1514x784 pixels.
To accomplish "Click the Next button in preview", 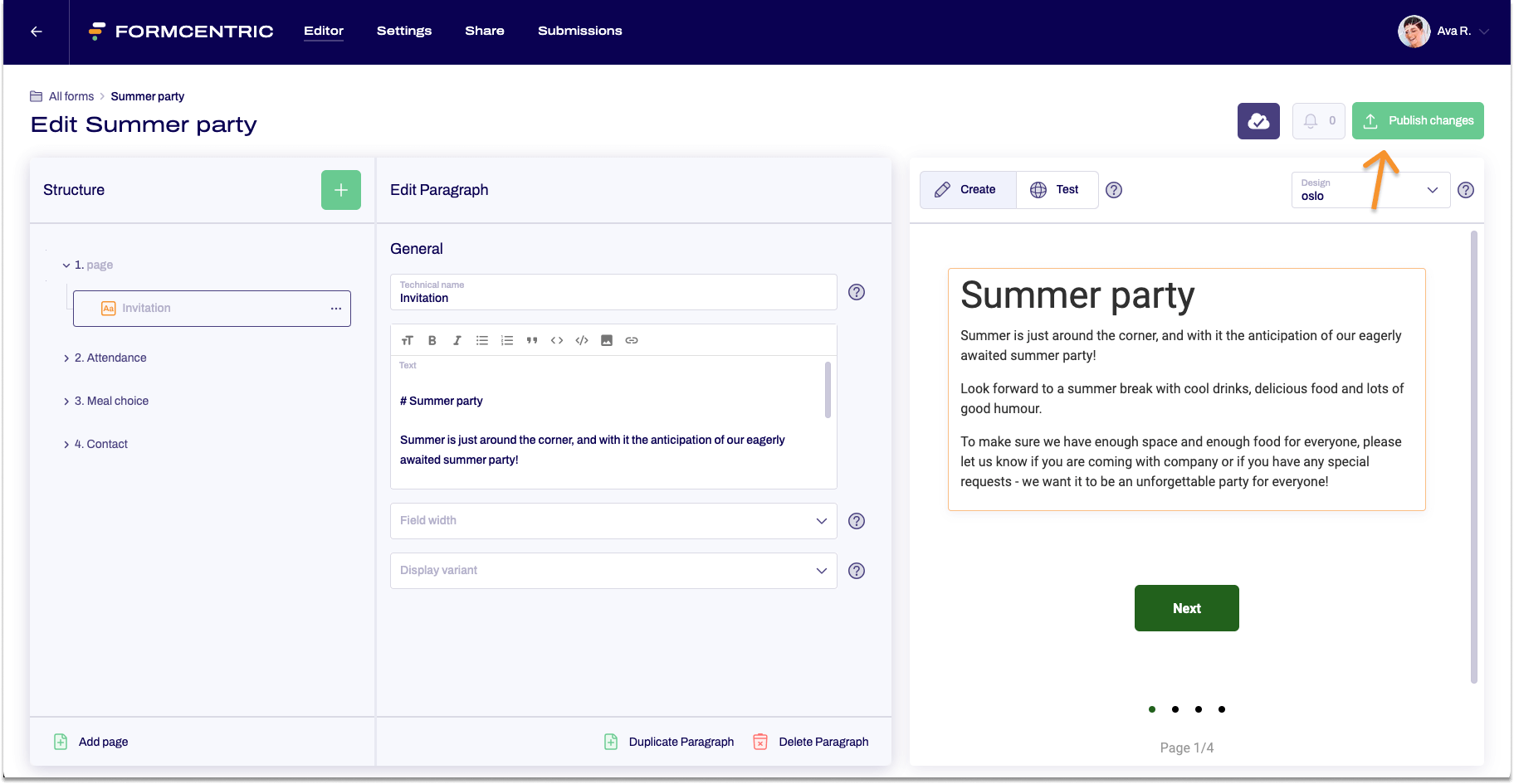I will coord(1187,608).
